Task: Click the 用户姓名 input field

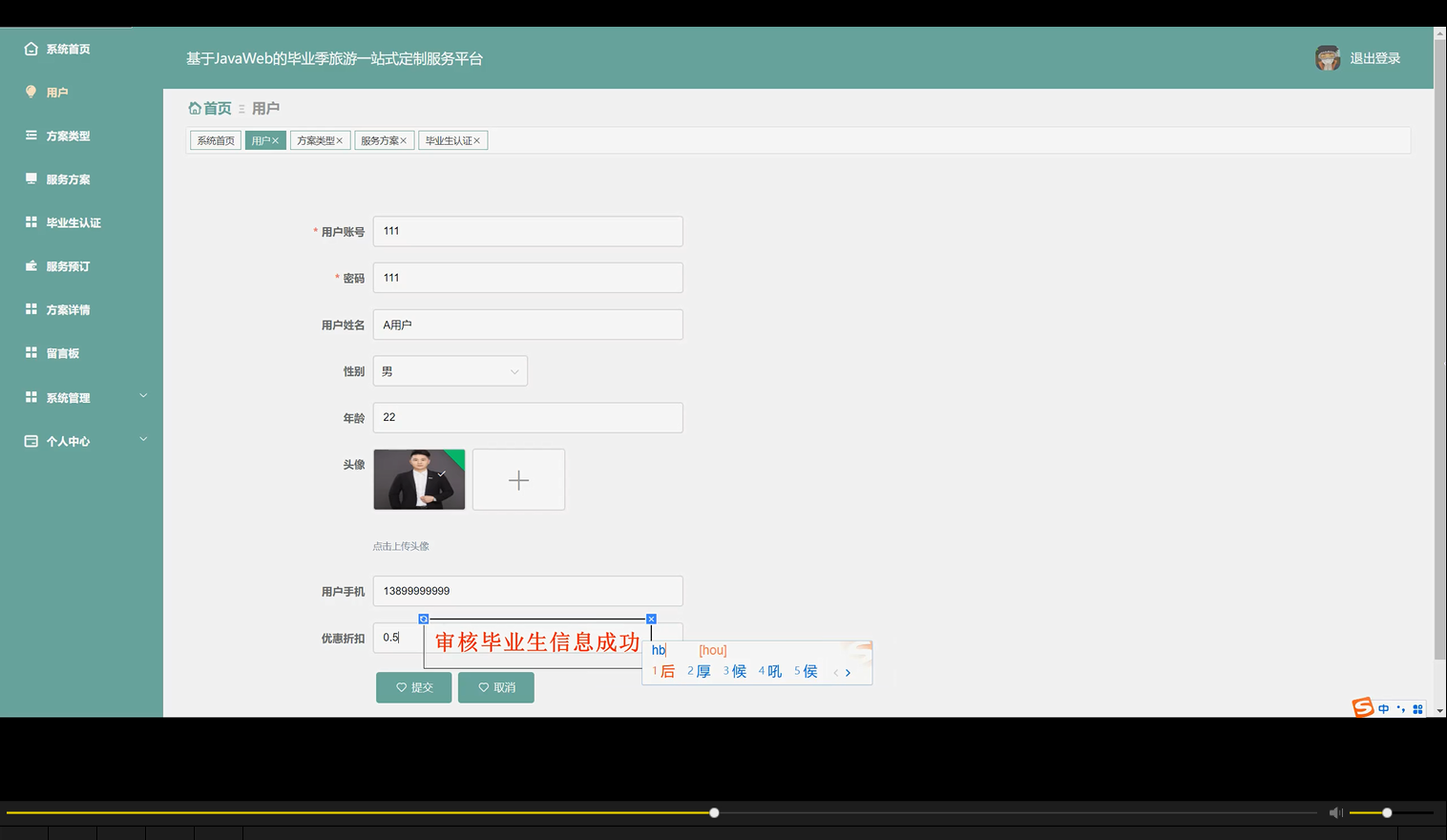Action: [x=528, y=325]
